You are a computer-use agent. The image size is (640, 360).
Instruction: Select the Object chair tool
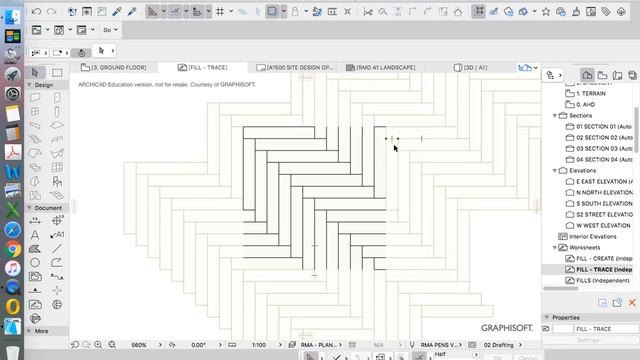57,181
